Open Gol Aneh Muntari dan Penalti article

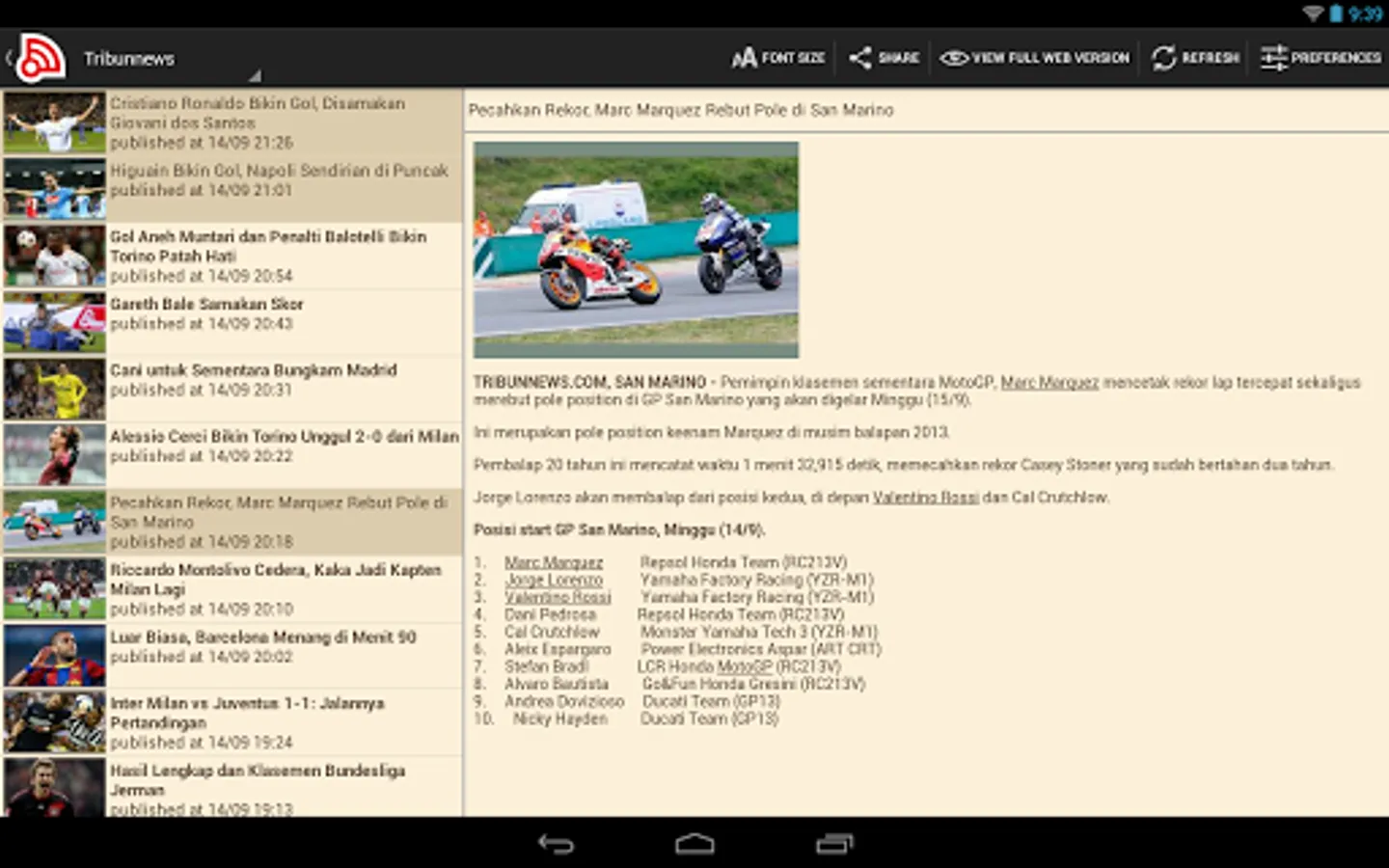232,256
